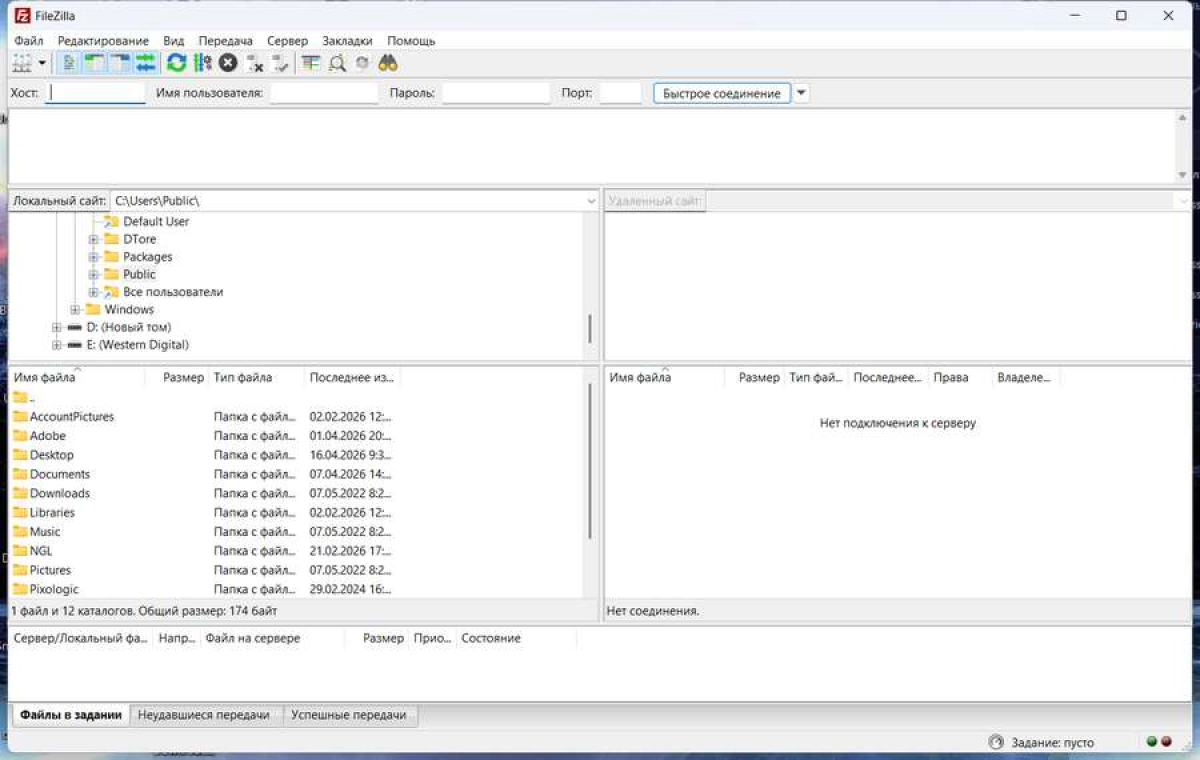Switch to the Успешные передачи tab

click(x=350, y=715)
